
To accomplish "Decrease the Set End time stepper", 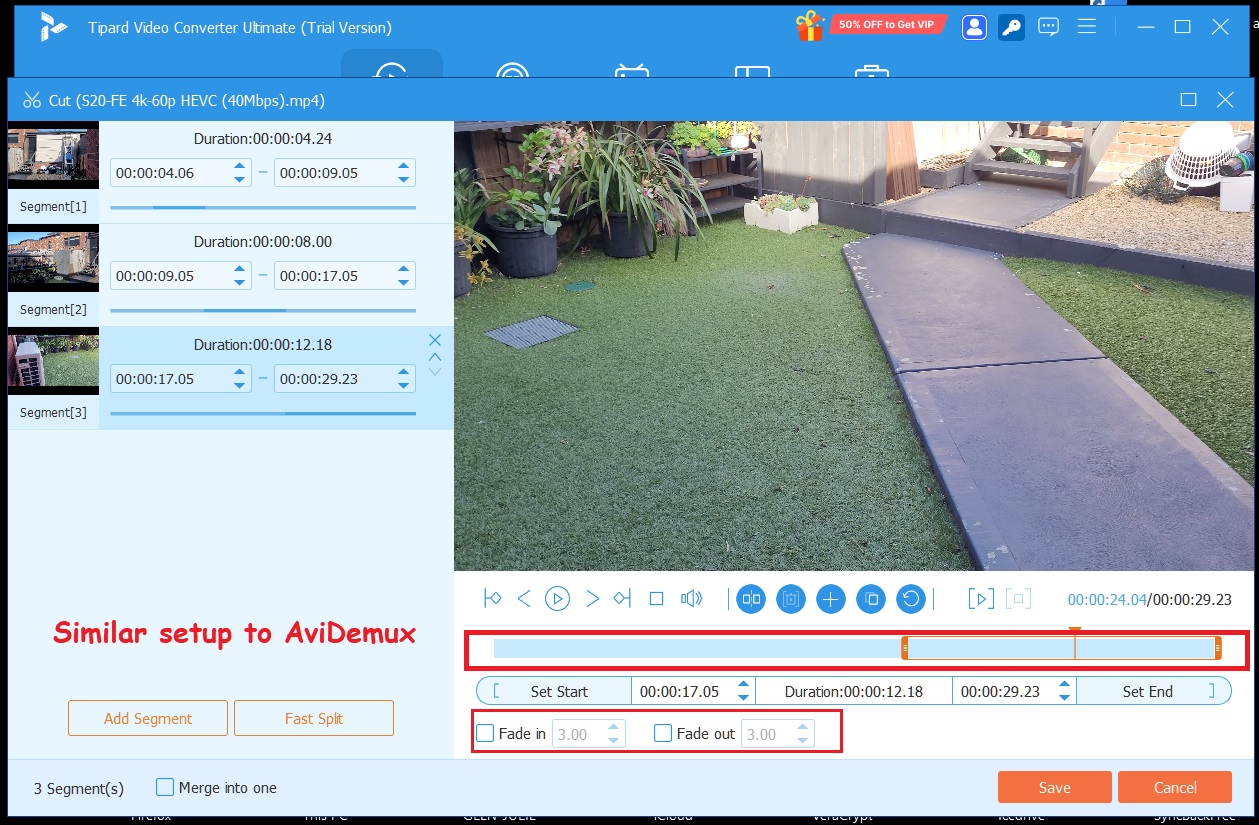I will (1064, 697).
